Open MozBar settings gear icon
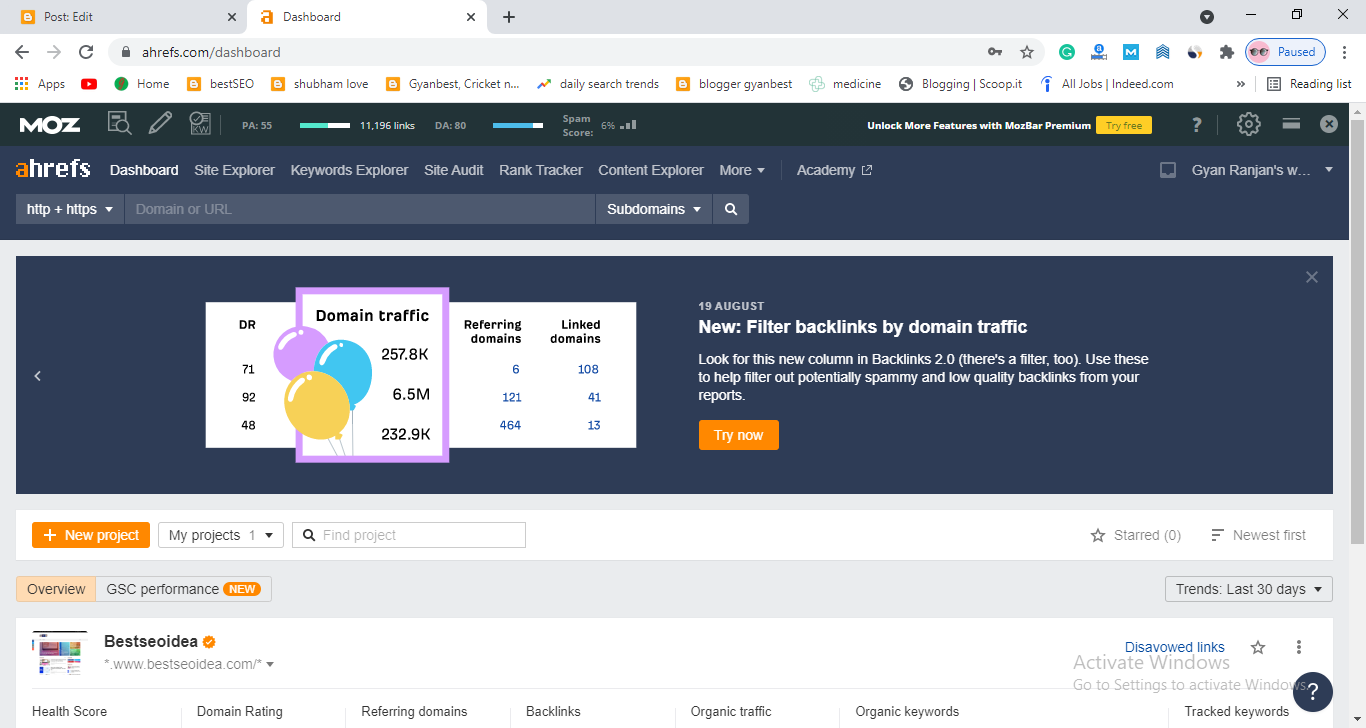Screen dimensions: 1366x728 tap(1248, 125)
